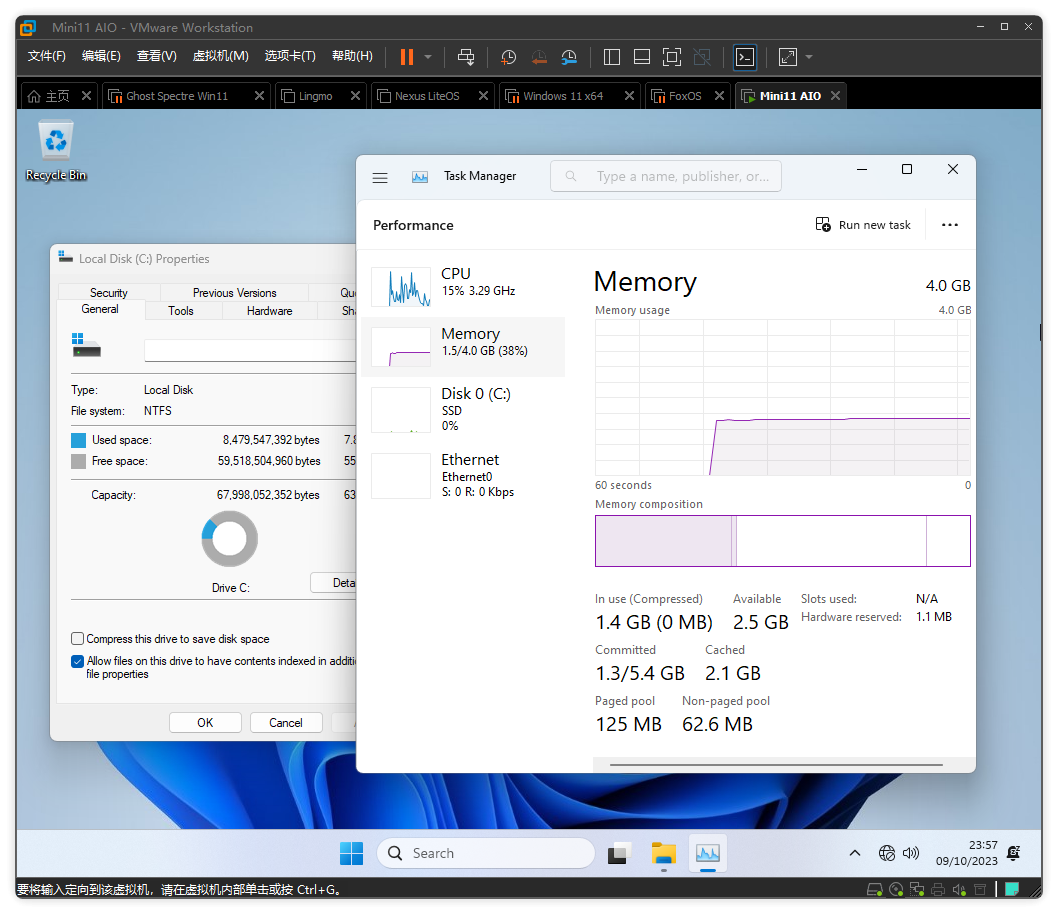1058x914 pixels.
Task: Show hidden tray icons chevron
Action: pos(854,853)
